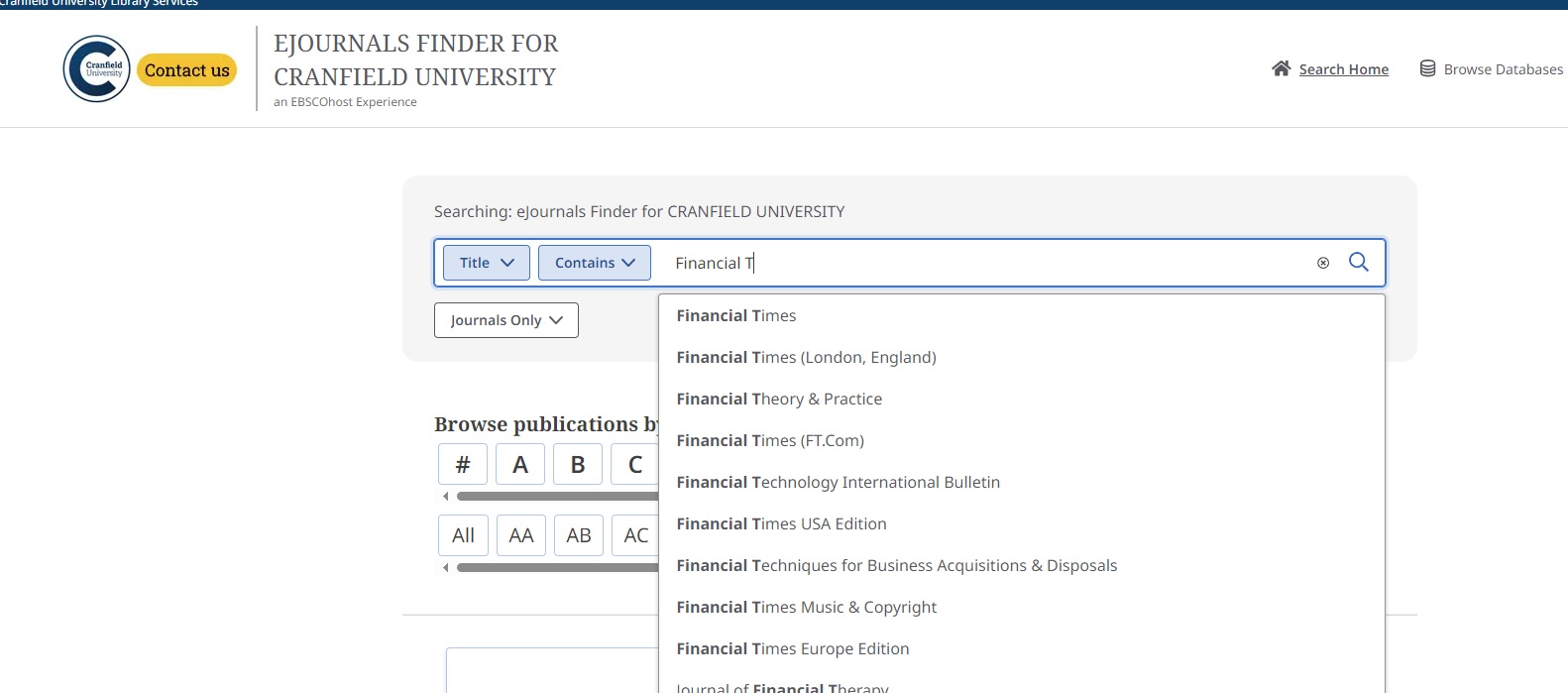Click the left arrow of the sub-letter scrollbar
The height and width of the screenshot is (693, 1568).
coord(445,568)
